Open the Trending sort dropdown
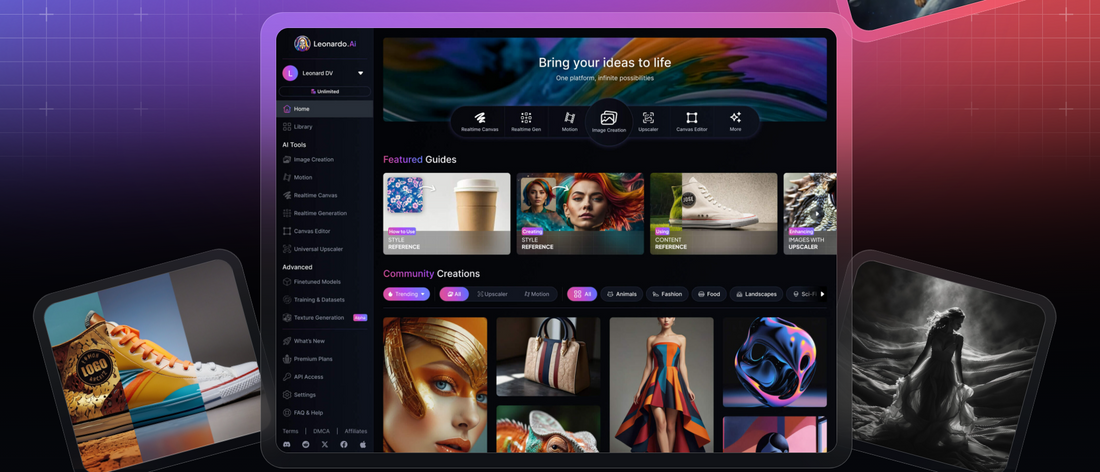1100x472 pixels. click(406, 294)
